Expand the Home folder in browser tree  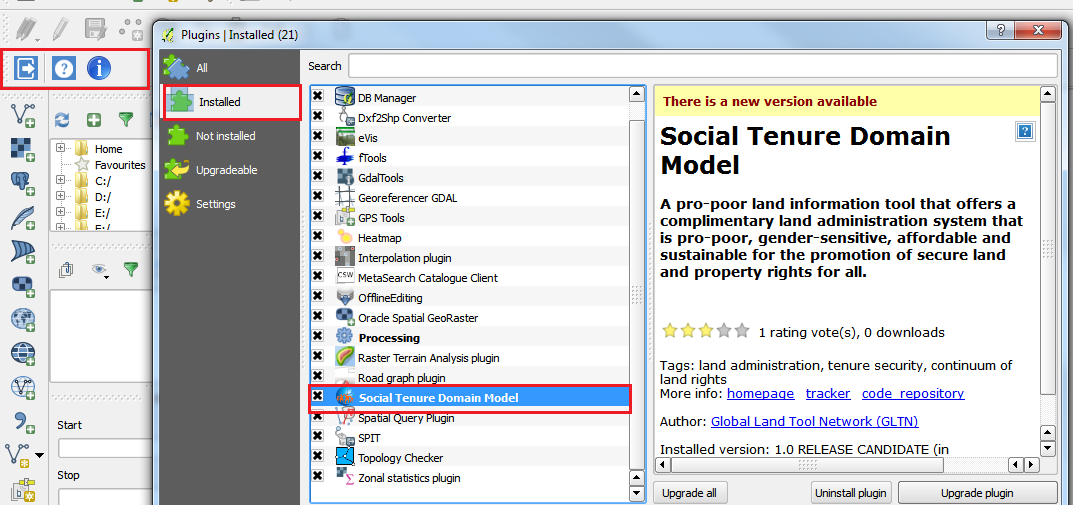point(61,148)
